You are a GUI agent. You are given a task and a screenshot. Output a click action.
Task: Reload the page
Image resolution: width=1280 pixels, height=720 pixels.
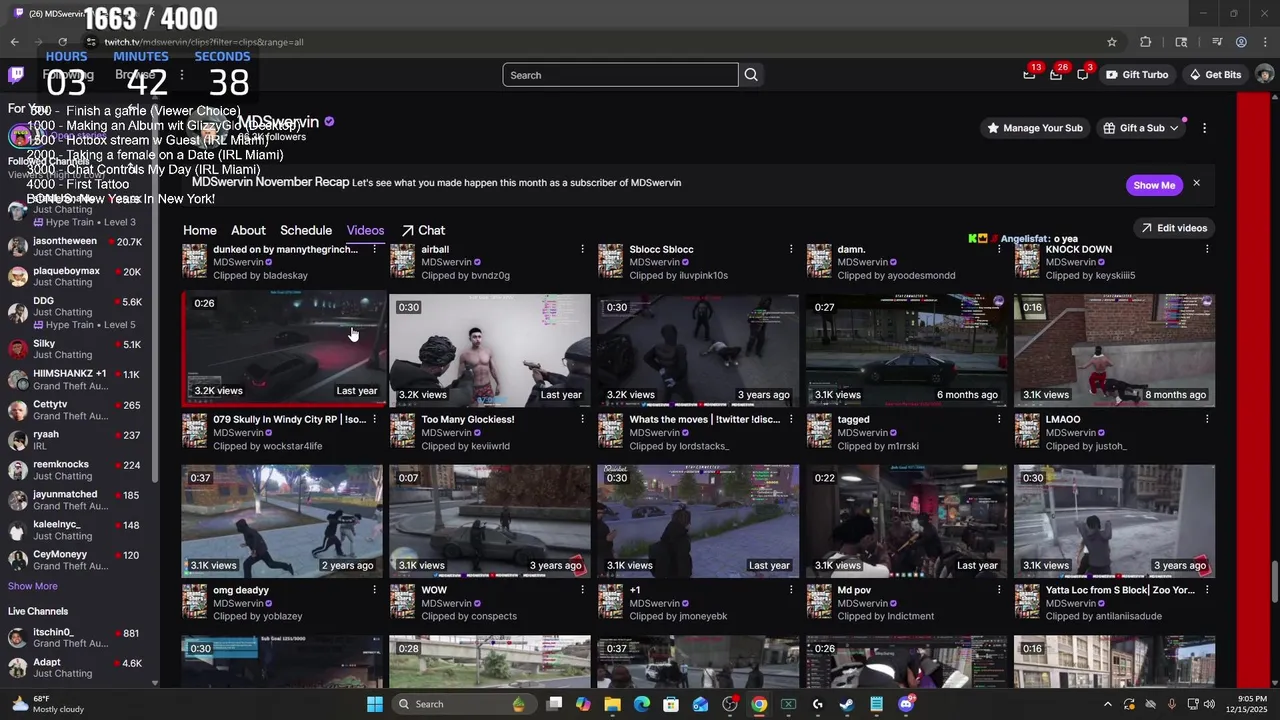tap(63, 42)
